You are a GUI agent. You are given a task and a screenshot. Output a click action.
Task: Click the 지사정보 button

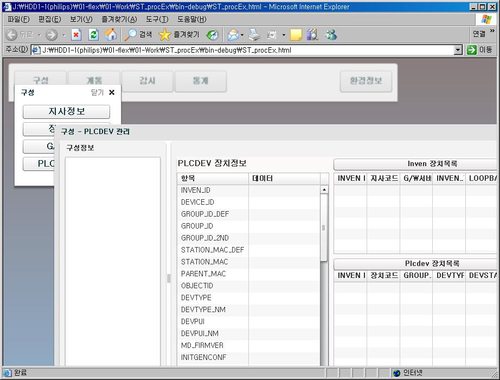click(66, 111)
